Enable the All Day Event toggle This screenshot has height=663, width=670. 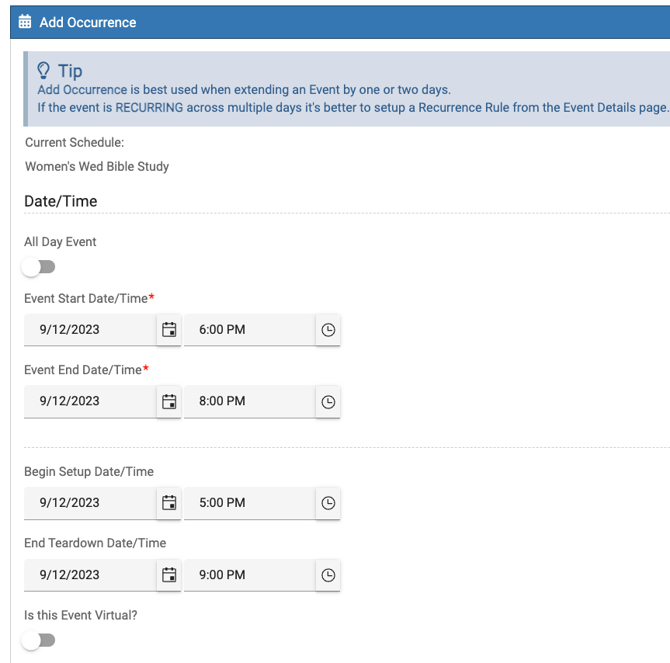40,267
